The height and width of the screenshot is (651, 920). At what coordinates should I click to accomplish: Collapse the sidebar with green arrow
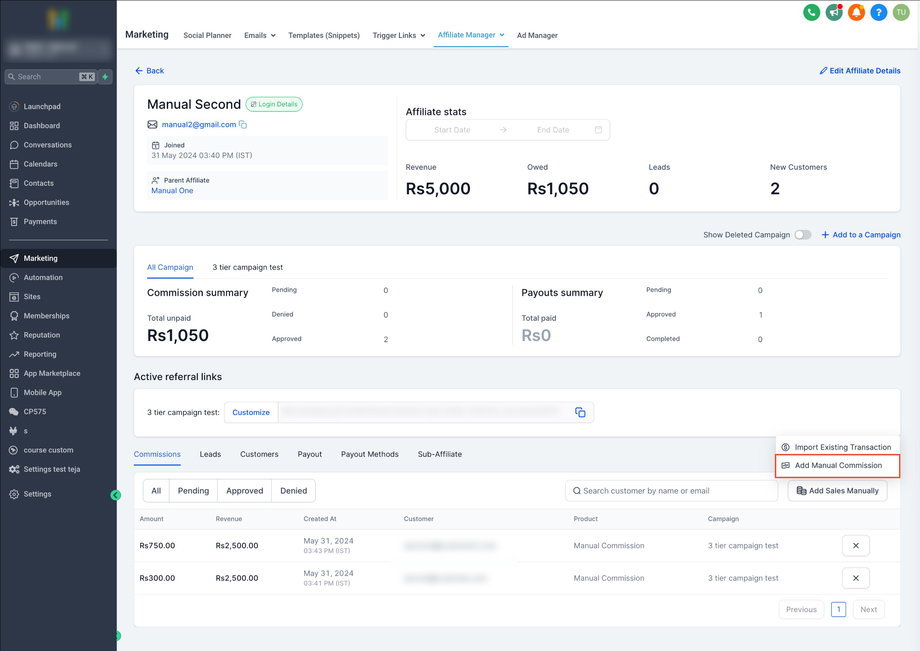point(116,495)
